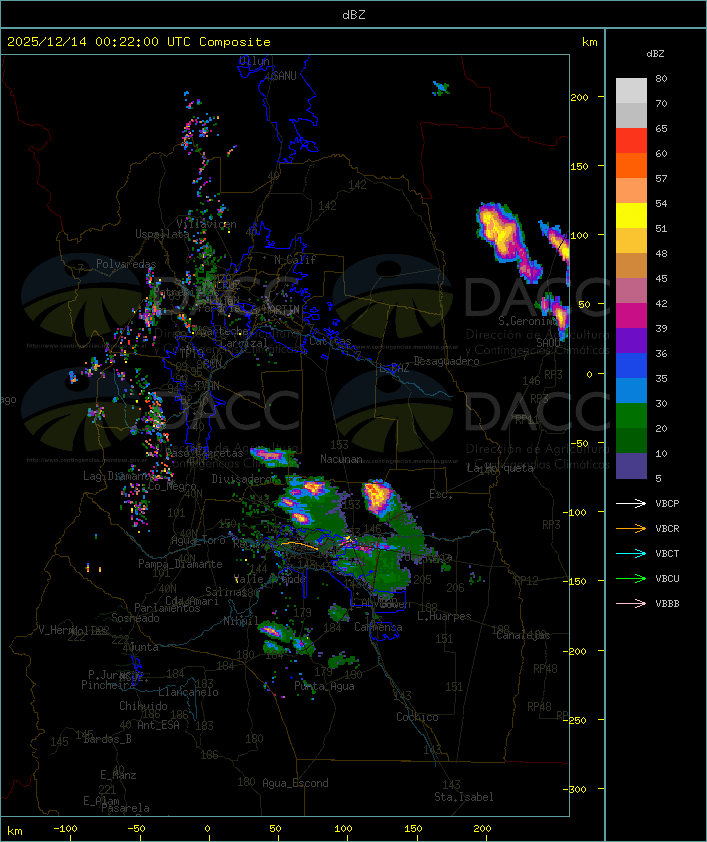Select the mauve 42-45 dBZ swatch
The height and width of the screenshot is (842, 707).
[631, 291]
